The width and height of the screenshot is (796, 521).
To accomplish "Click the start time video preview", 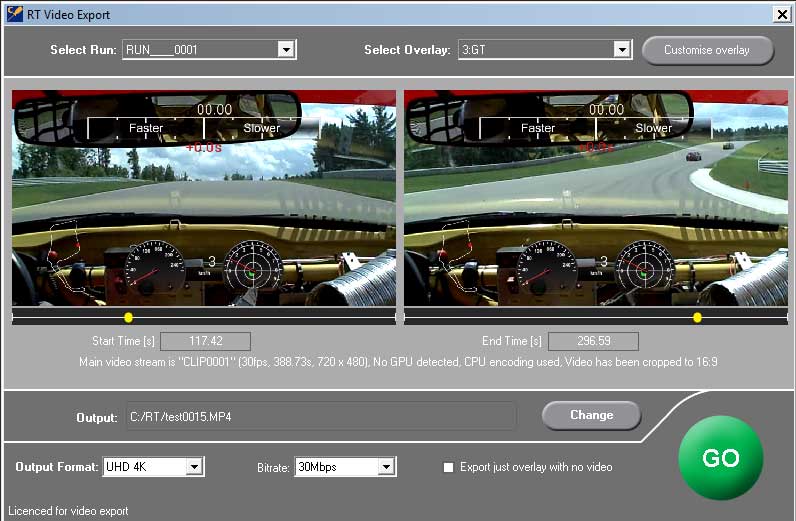I will pyautogui.click(x=204, y=198).
